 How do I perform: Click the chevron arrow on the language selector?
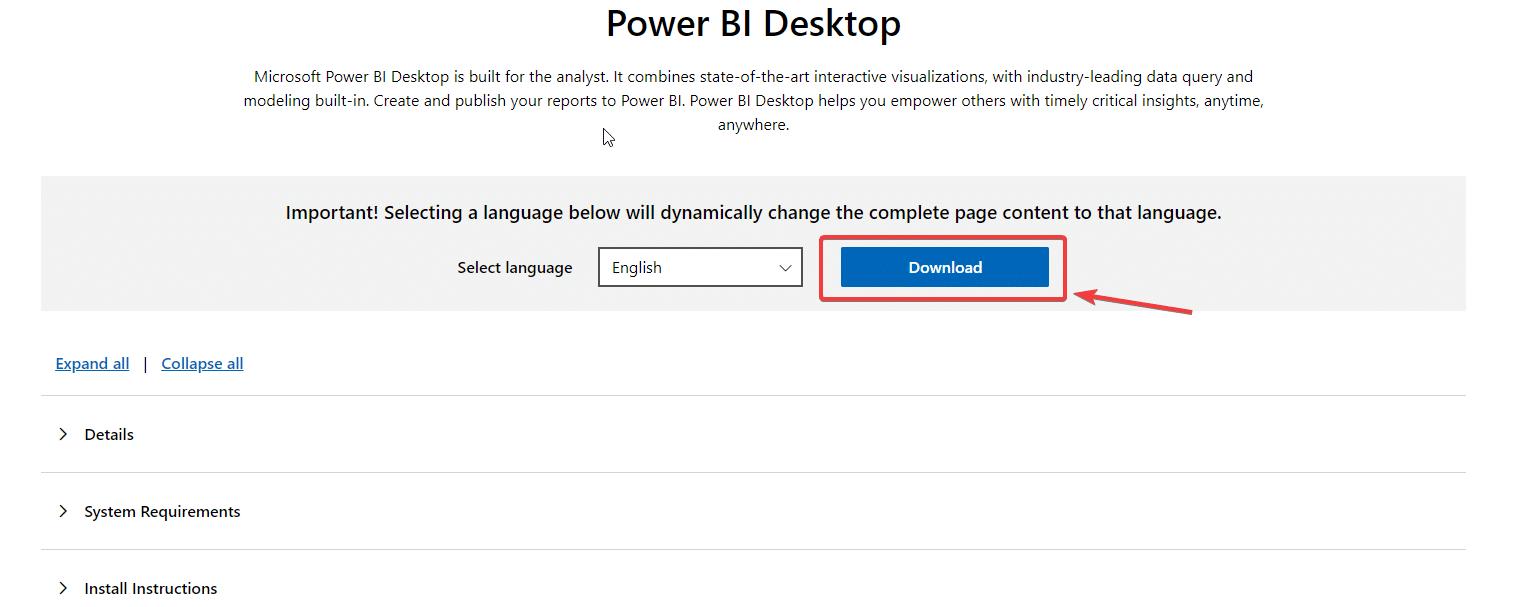coord(783,267)
